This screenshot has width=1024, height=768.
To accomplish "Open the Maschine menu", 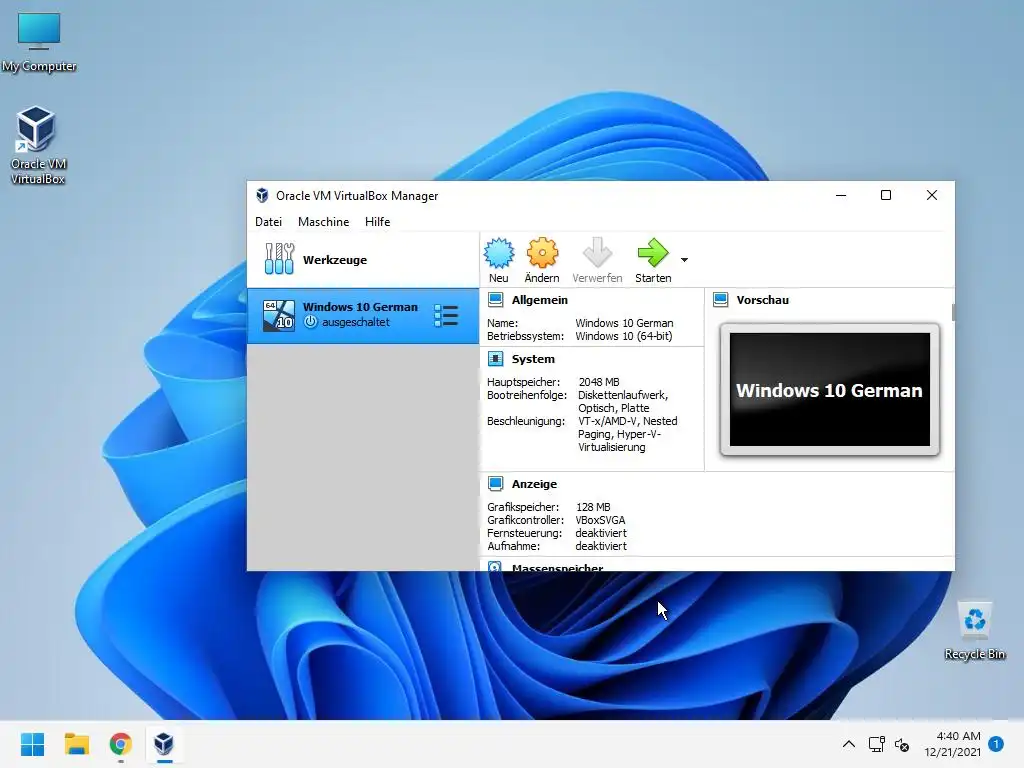I will (x=323, y=221).
